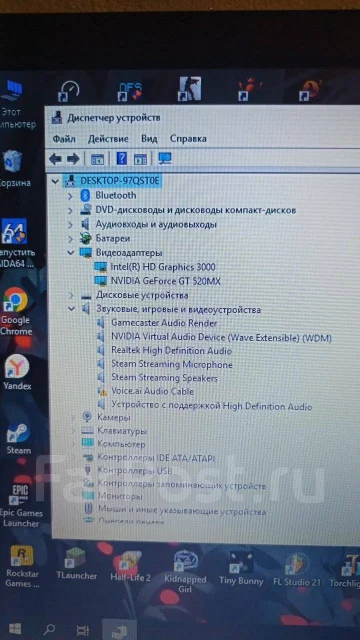Click the Видеоадаптеры display category icon
The height and width of the screenshot is (640, 360).
(x=86, y=253)
